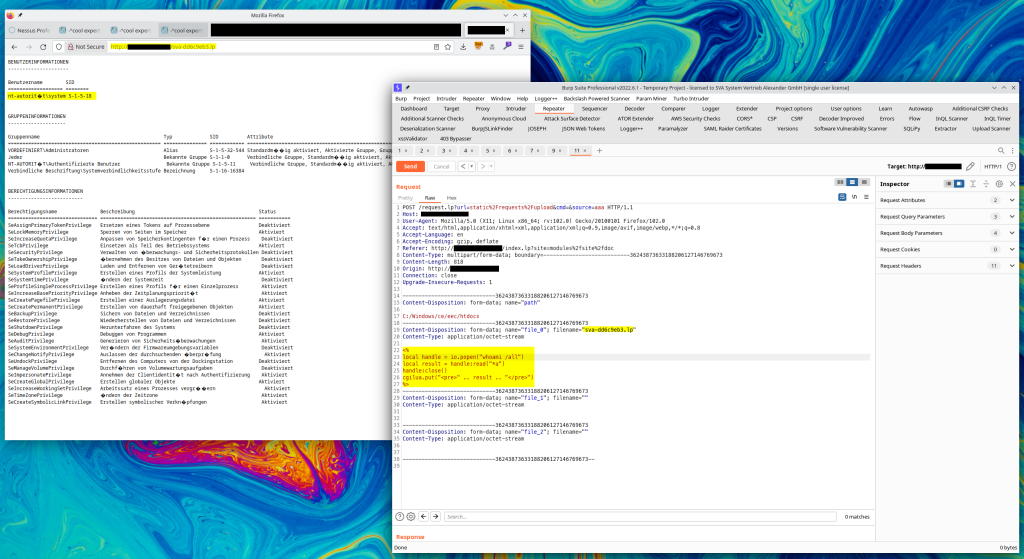Select top-bottom request/response layout
Image resolution: width=1024 pixels, height=559 pixels.
point(852,182)
